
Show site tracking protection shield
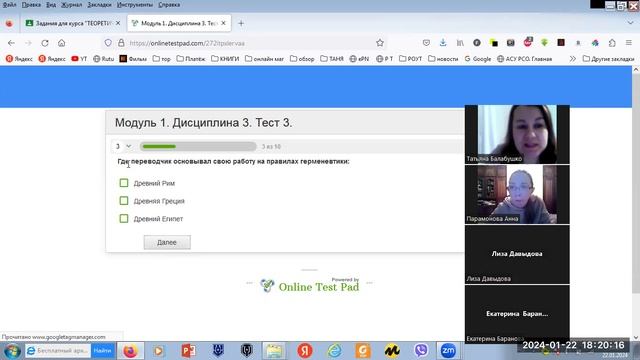(x=108, y=43)
